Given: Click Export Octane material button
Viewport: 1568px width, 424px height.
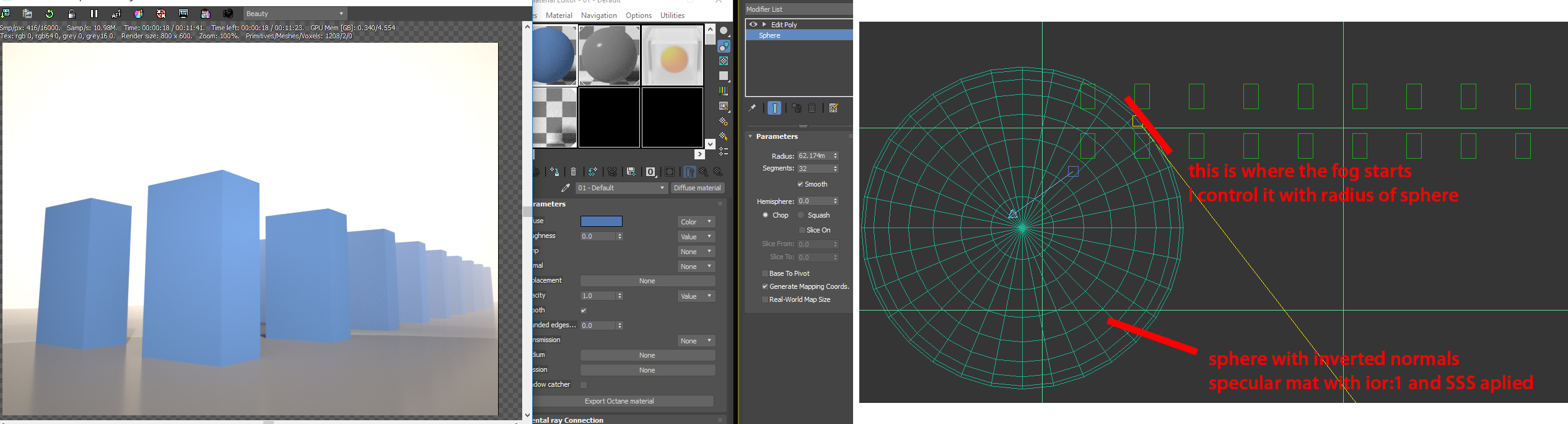Looking at the screenshot, I should 620,401.
